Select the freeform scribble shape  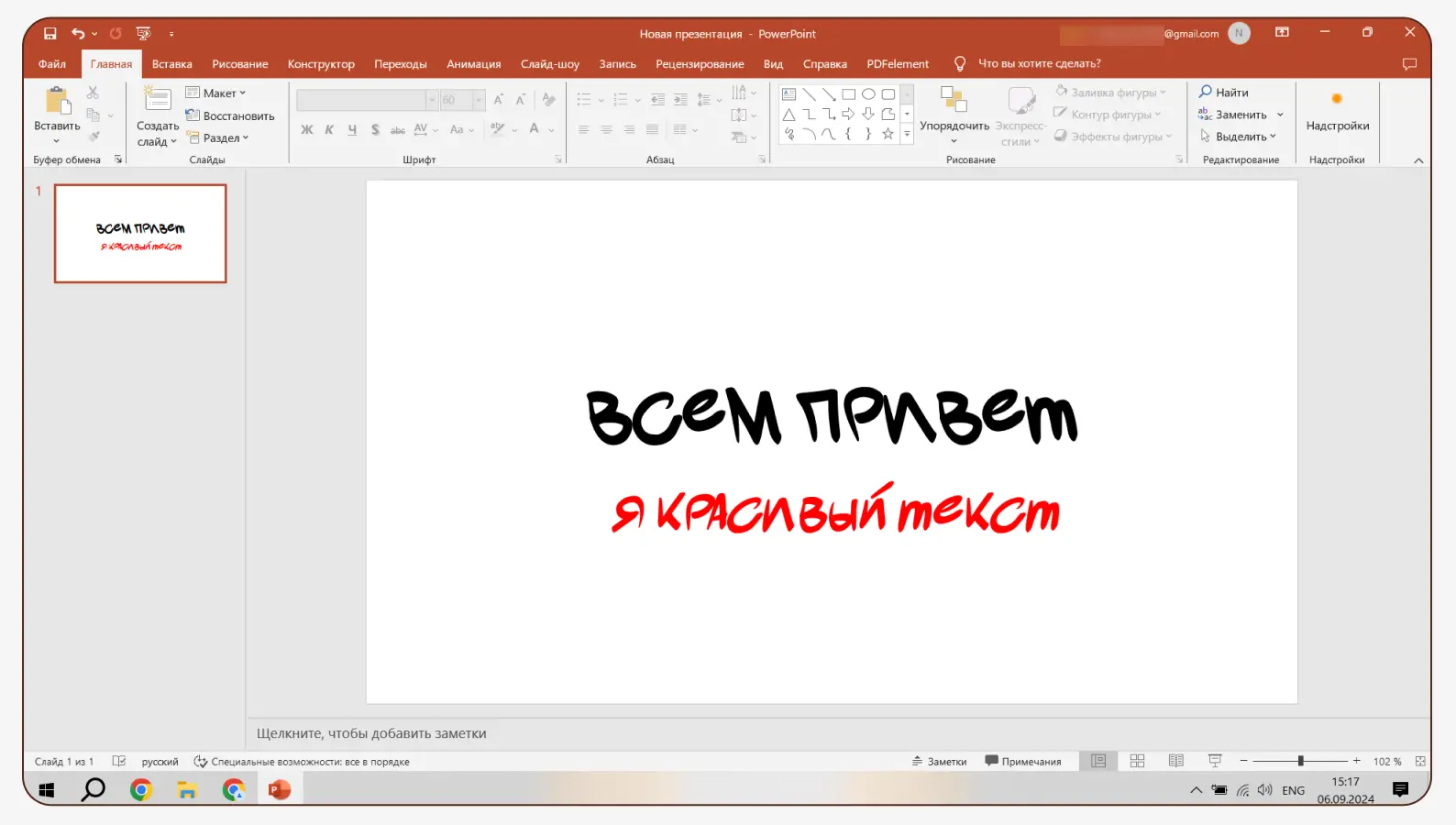[789, 134]
